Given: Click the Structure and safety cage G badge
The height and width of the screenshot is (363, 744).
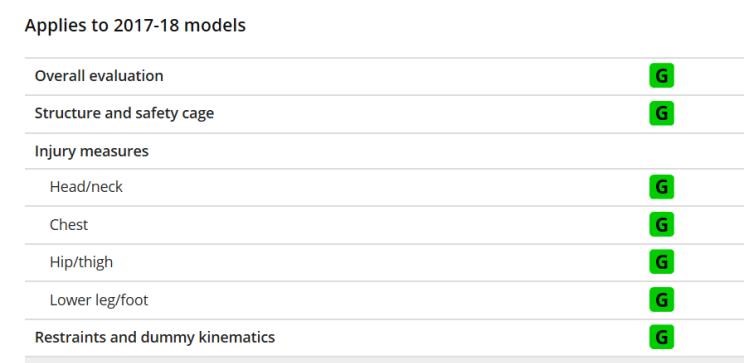Looking at the screenshot, I should pyautogui.click(x=661, y=113).
